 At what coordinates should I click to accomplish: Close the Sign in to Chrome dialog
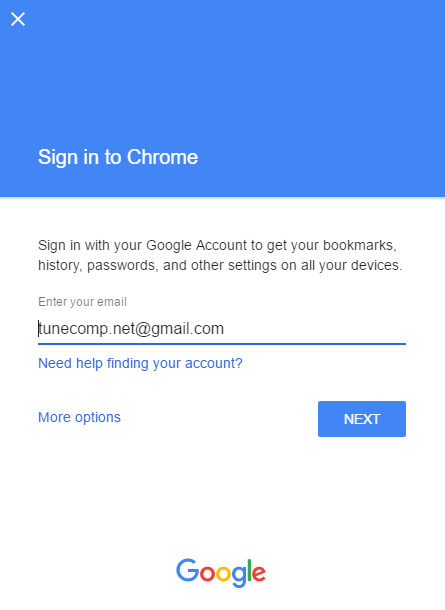[18, 19]
